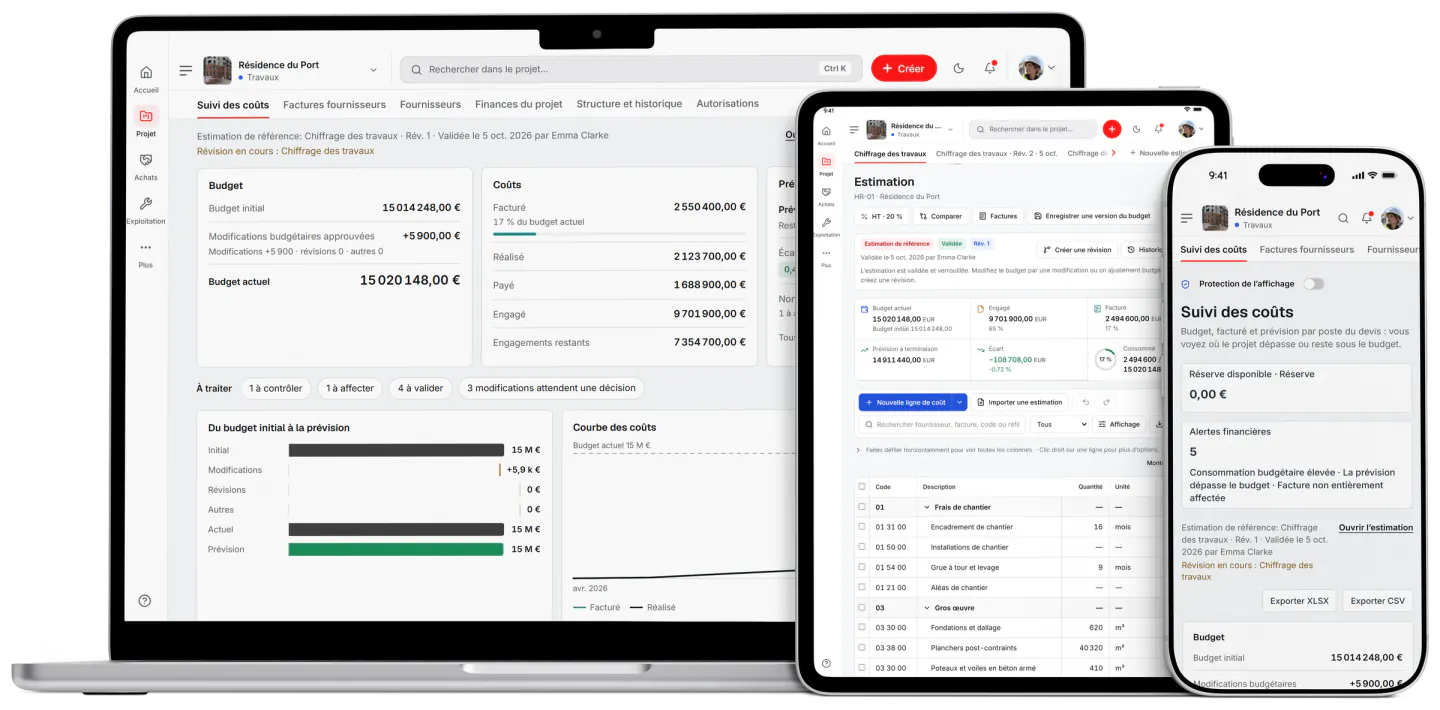
Task: Open Chiffrage des travaux · Rév. 2 tab
Action: point(997,154)
